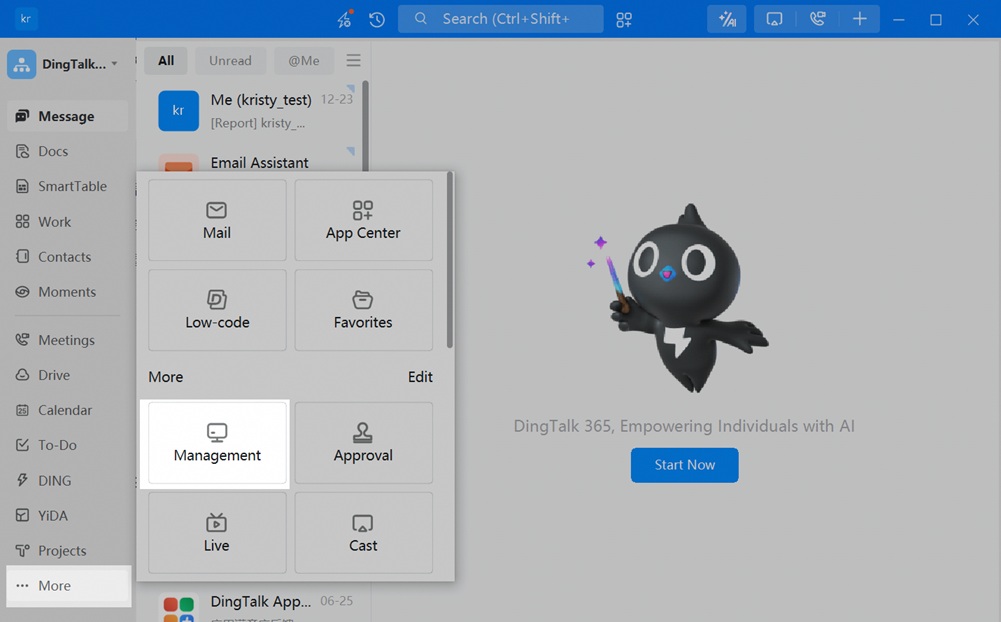Open Projects from the sidebar

pos(68,550)
